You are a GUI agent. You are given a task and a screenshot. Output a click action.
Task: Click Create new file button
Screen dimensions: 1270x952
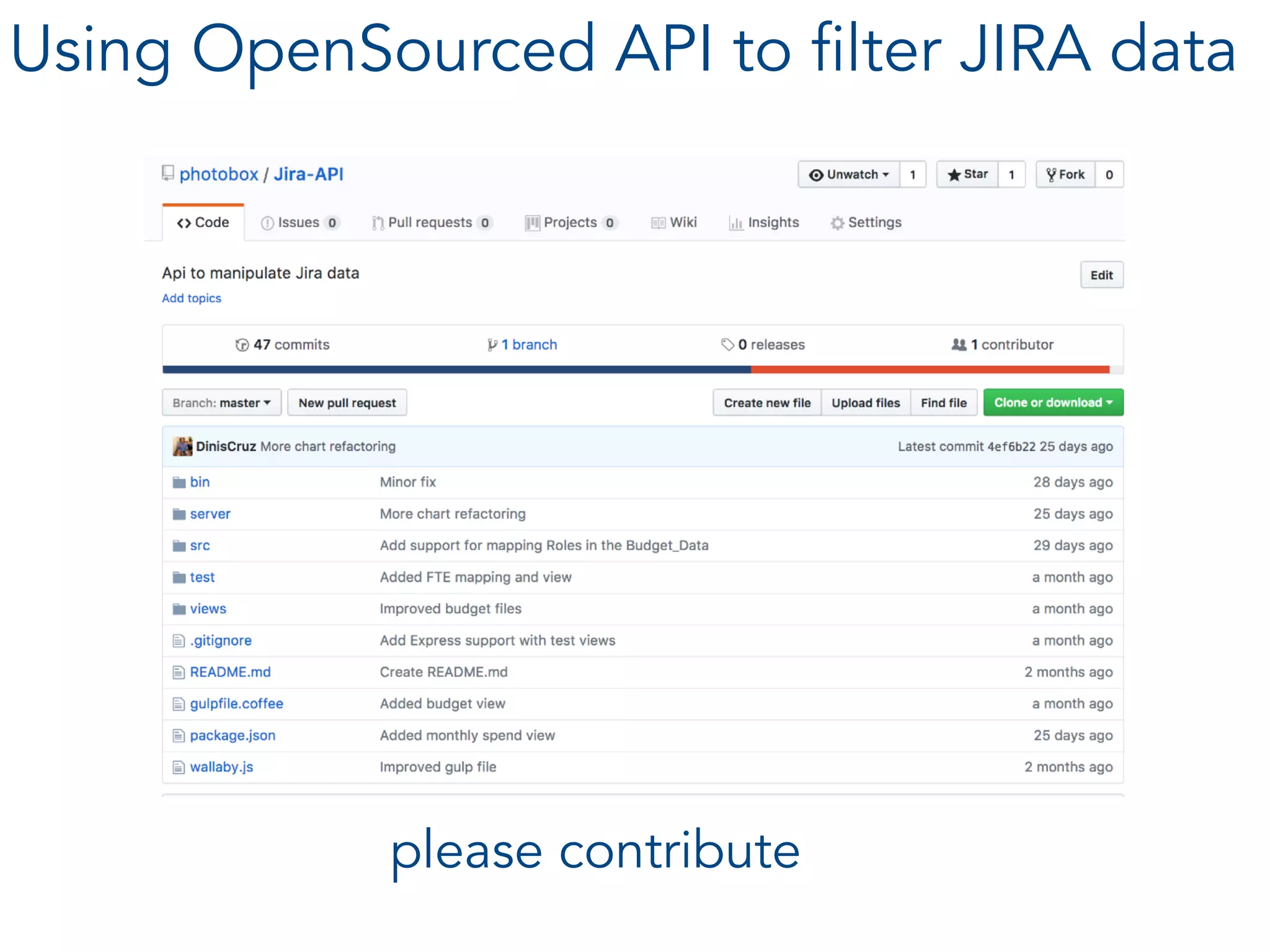click(x=767, y=403)
